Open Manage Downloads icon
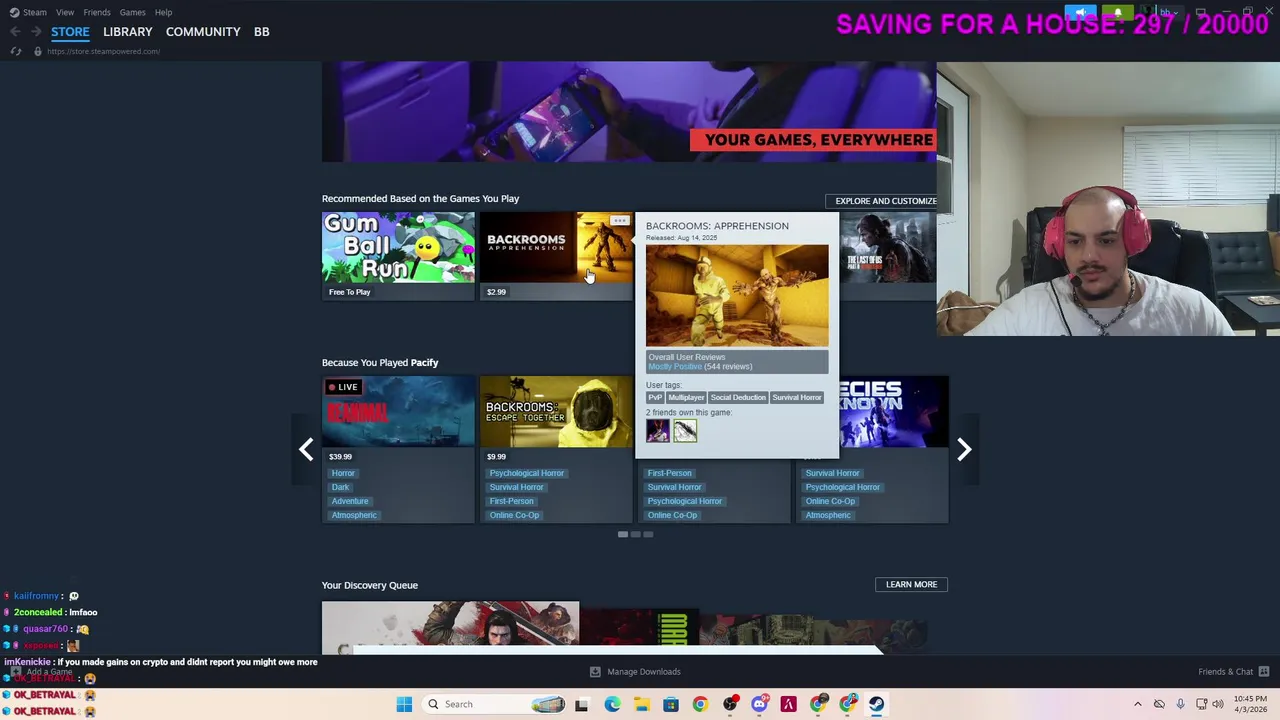 point(595,672)
